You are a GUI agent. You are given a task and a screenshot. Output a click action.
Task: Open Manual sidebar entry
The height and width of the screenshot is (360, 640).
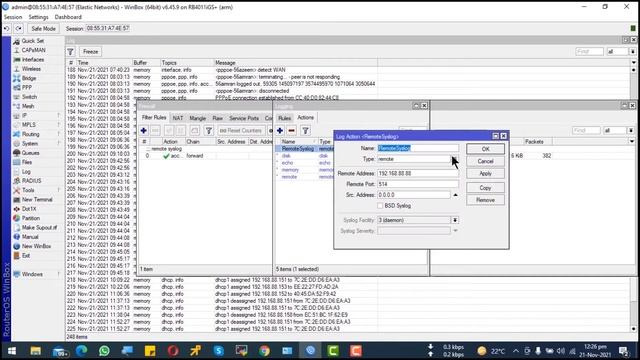30,237
